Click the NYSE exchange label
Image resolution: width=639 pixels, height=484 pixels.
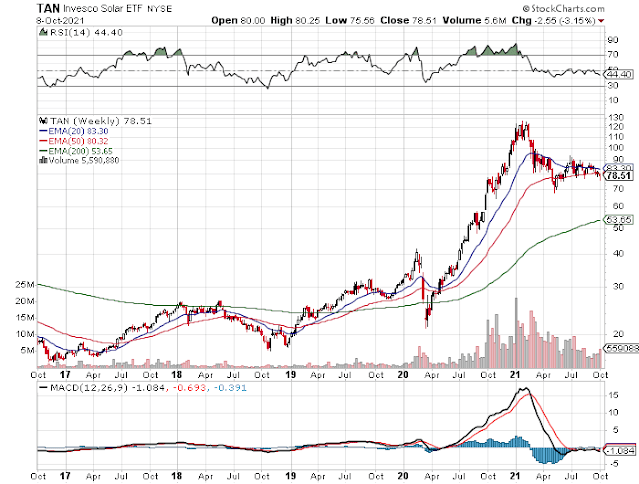coord(159,9)
